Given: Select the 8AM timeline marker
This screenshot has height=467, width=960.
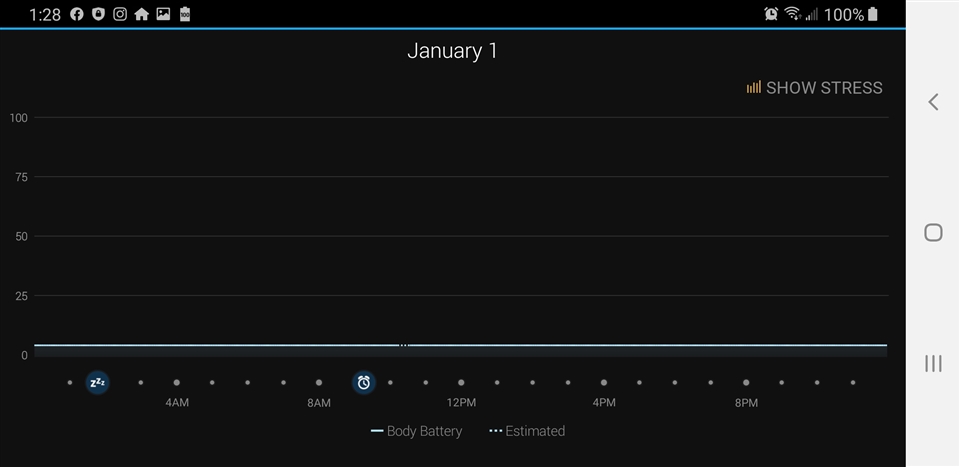Looking at the screenshot, I should (x=319, y=383).
